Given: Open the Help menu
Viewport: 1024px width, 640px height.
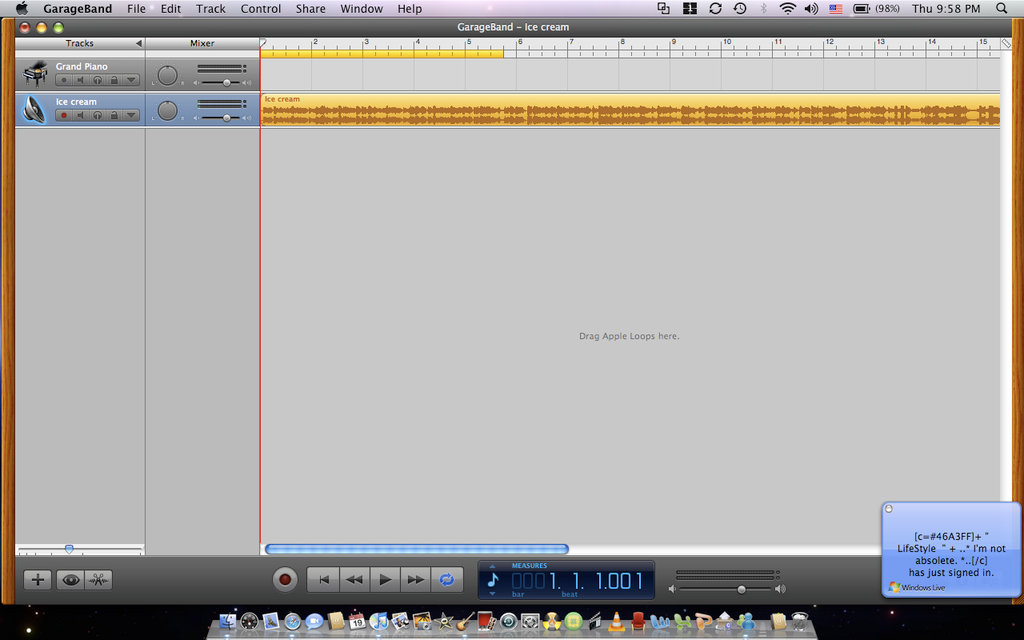Looking at the screenshot, I should (x=409, y=8).
